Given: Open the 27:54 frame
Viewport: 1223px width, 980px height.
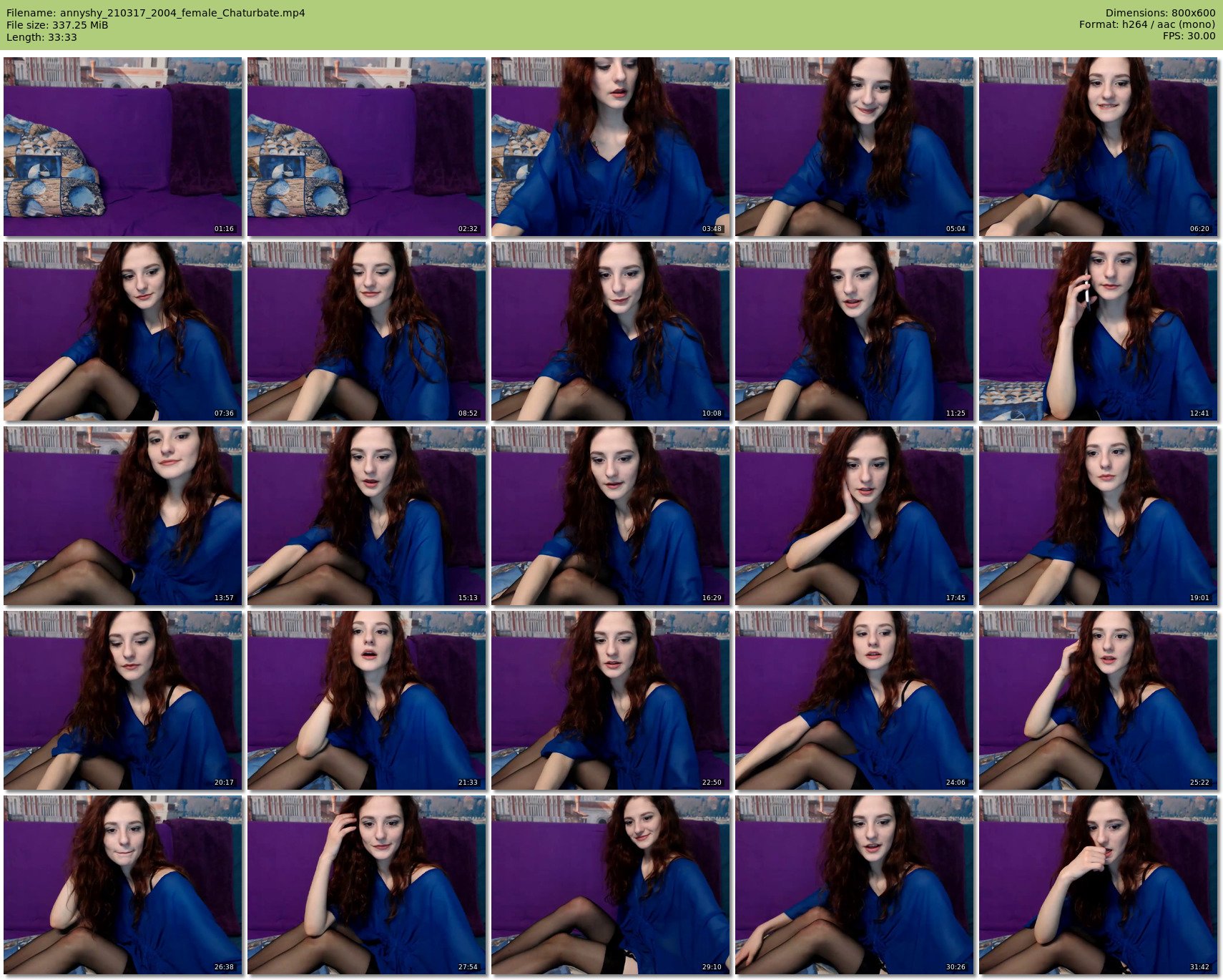Looking at the screenshot, I should click(367, 885).
